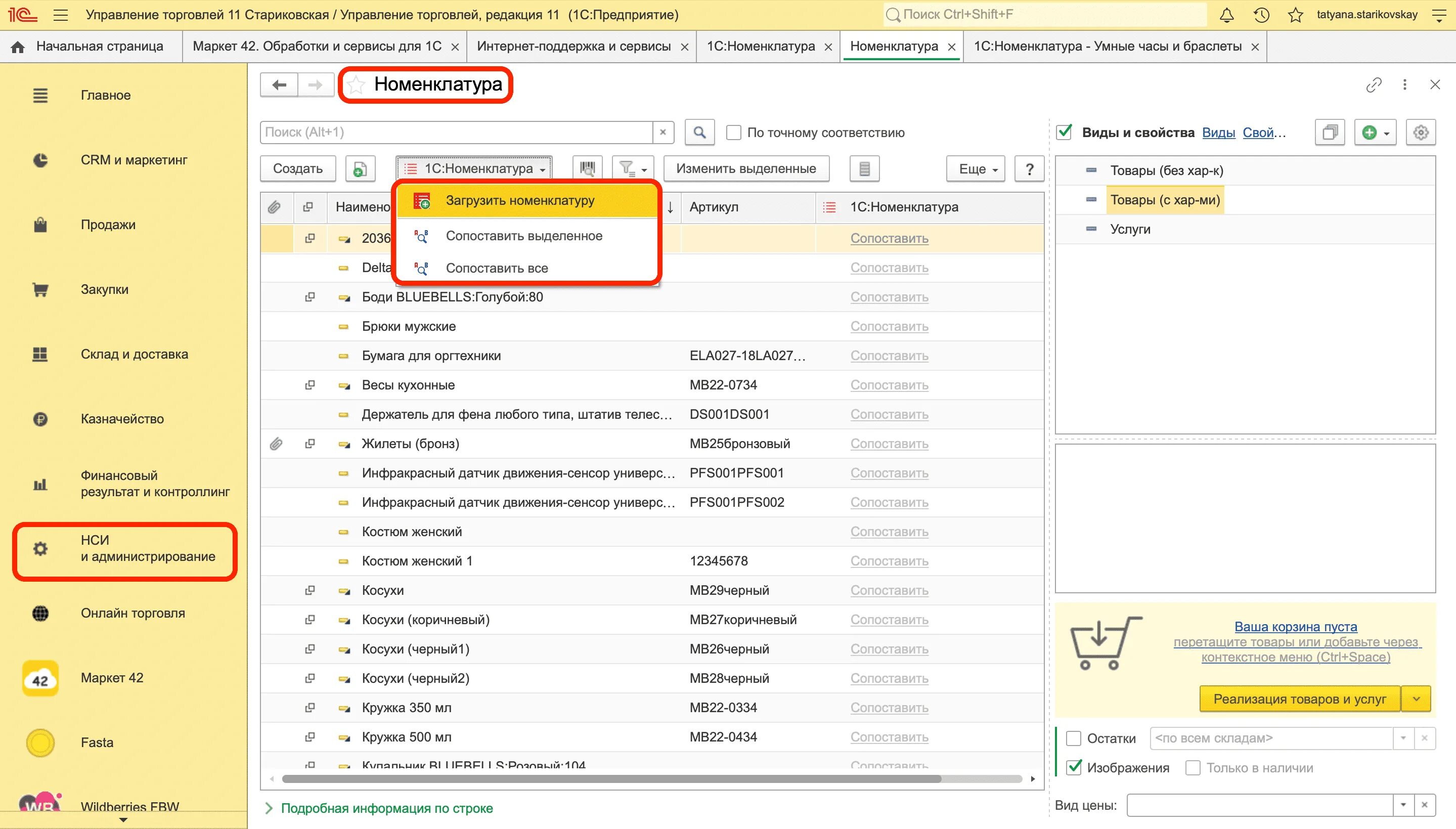Get link to form via chain icon
The image size is (1456, 829).
pyautogui.click(x=1374, y=85)
